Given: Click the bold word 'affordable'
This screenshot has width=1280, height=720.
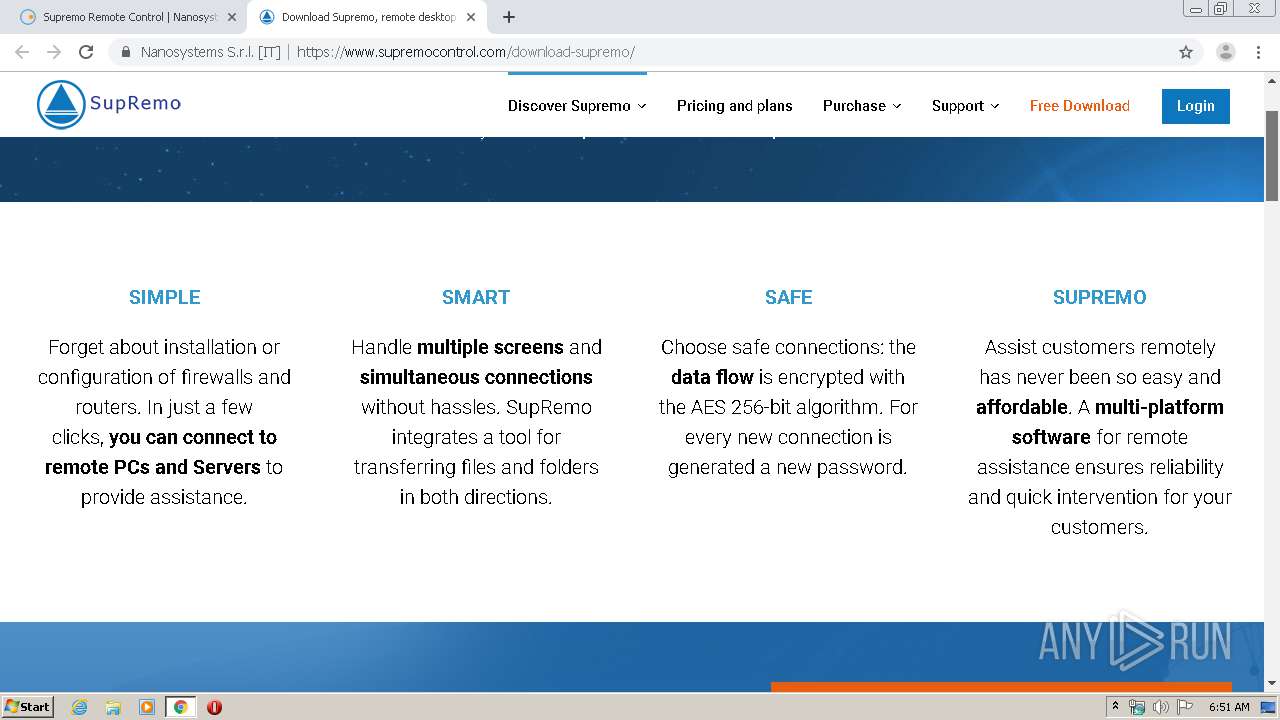Looking at the screenshot, I should [1022, 407].
